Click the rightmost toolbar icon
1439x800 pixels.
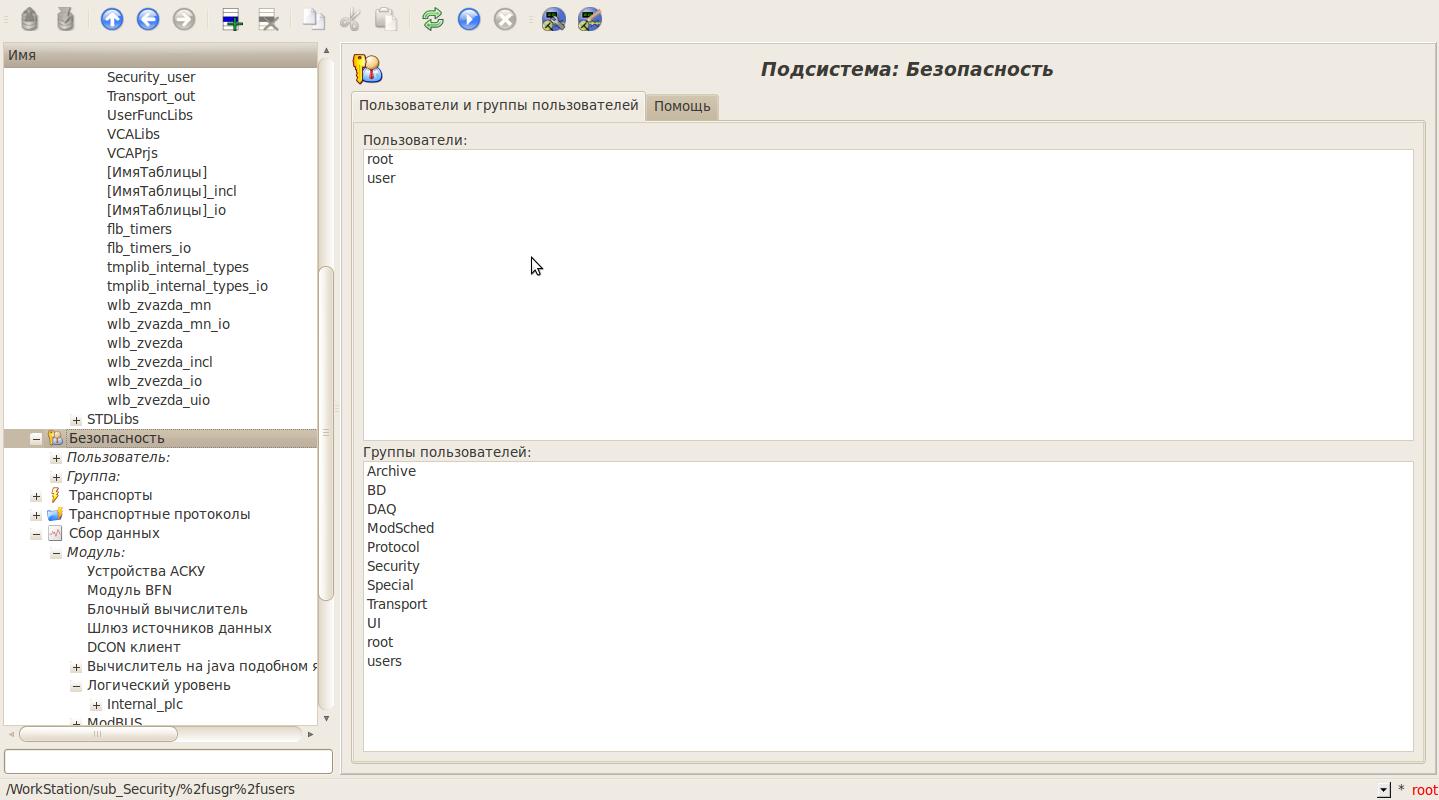coord(590,19)
